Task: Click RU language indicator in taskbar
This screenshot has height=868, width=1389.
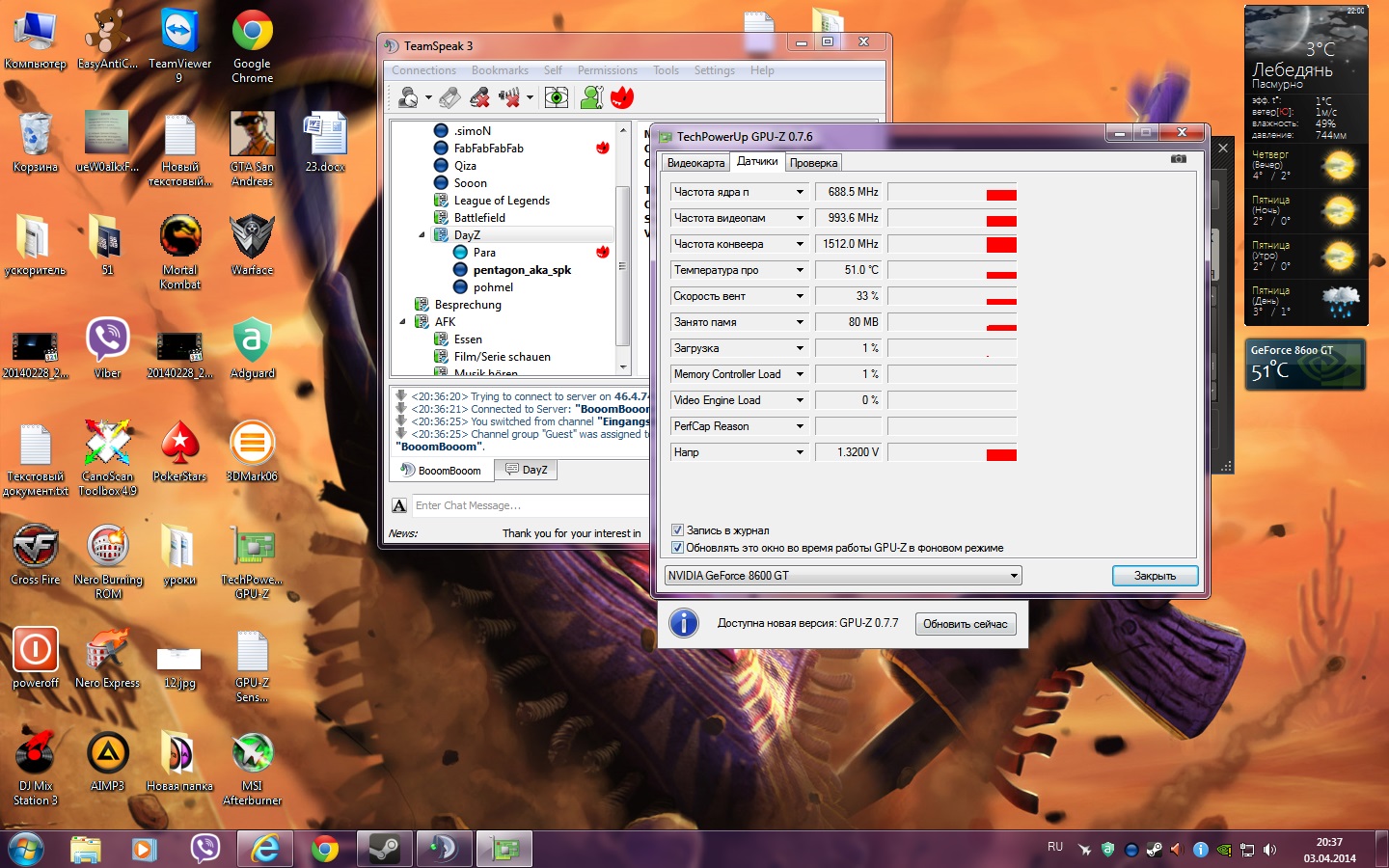Action: (1055, 847)
